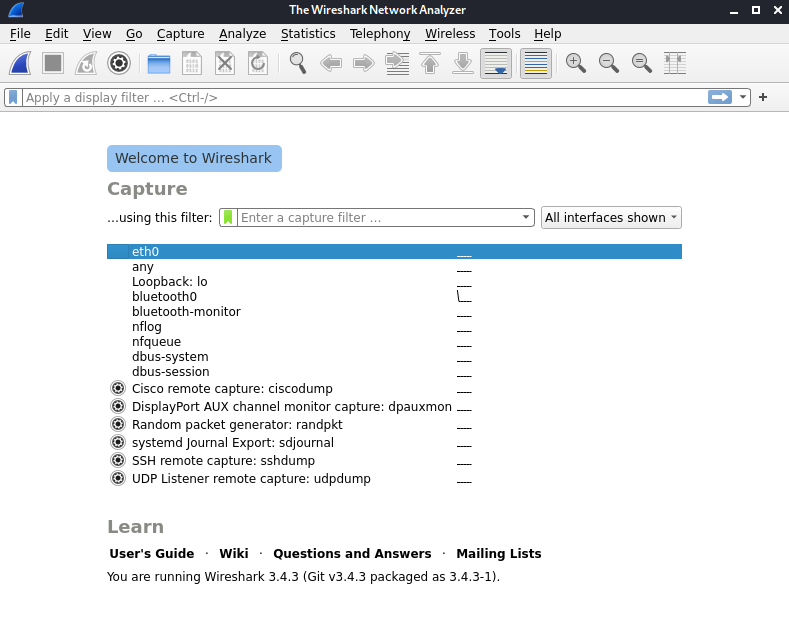The height and width of the screenshot is (617, 789).
Task: Zoom in main window text
Action: click(x=576, y=63)
